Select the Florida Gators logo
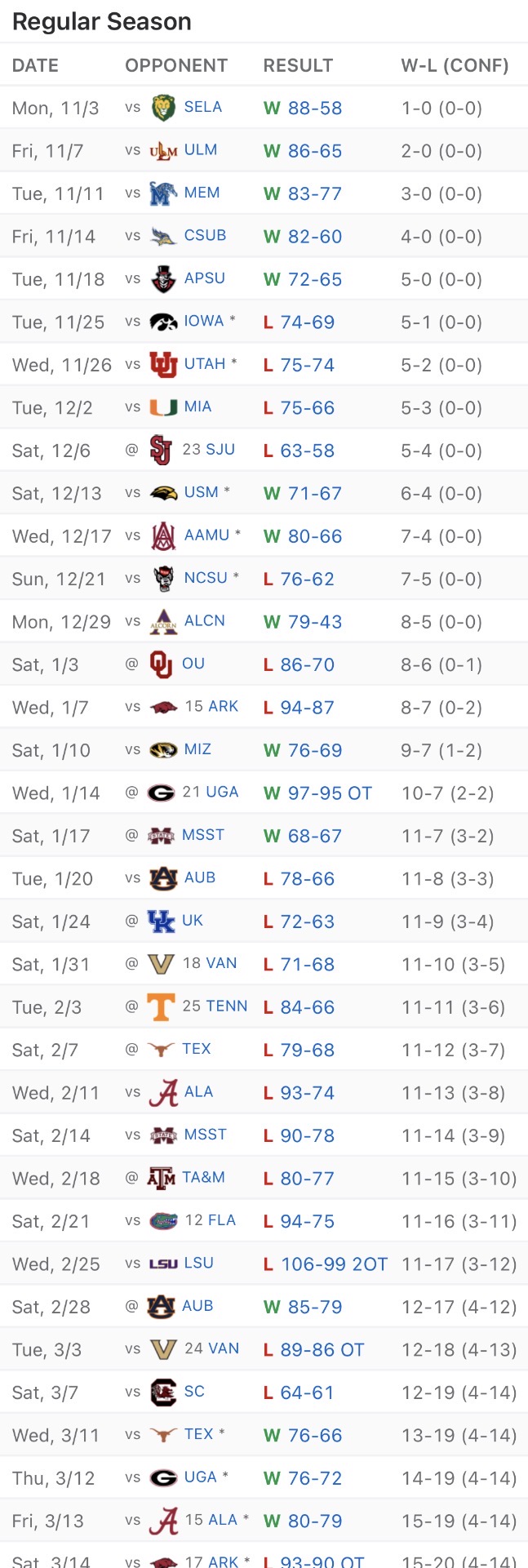528x1568 pixels. coord(163,1221)
